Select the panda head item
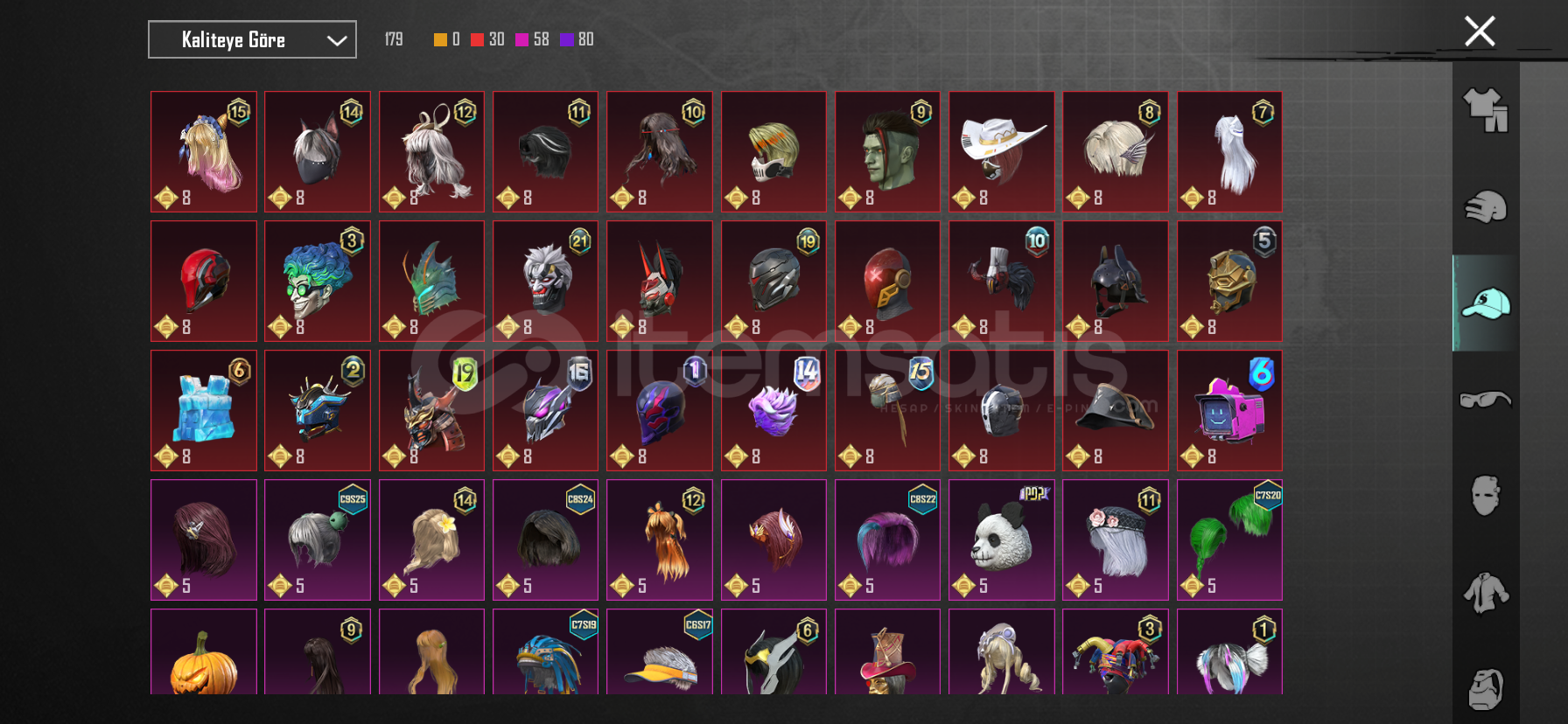Viewport: 1568px width, 724px height. pyautogui.click(x=1001, y=540)
